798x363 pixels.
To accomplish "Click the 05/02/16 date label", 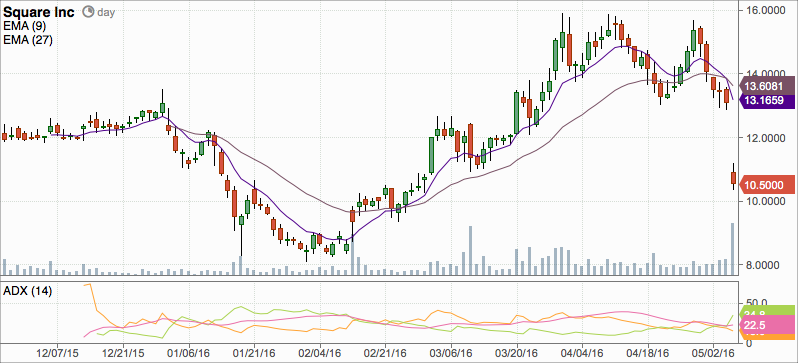I will 714,352.
